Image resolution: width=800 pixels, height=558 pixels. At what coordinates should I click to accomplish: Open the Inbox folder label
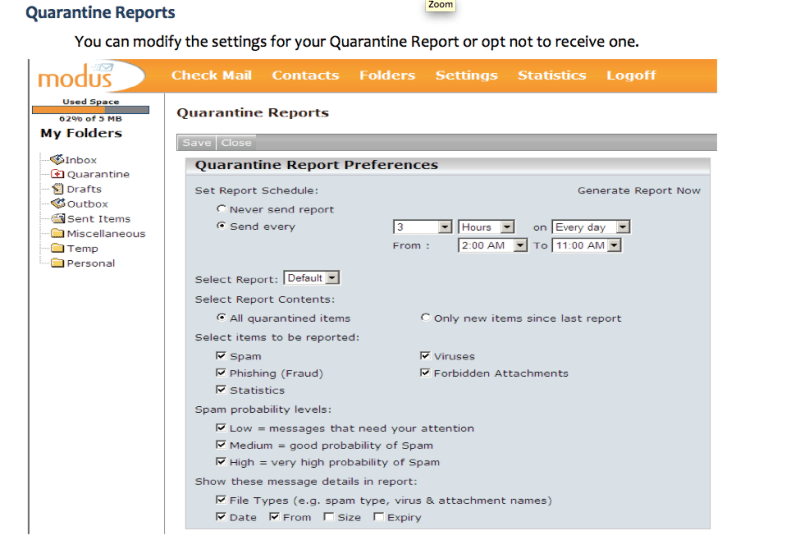[81, 160]
